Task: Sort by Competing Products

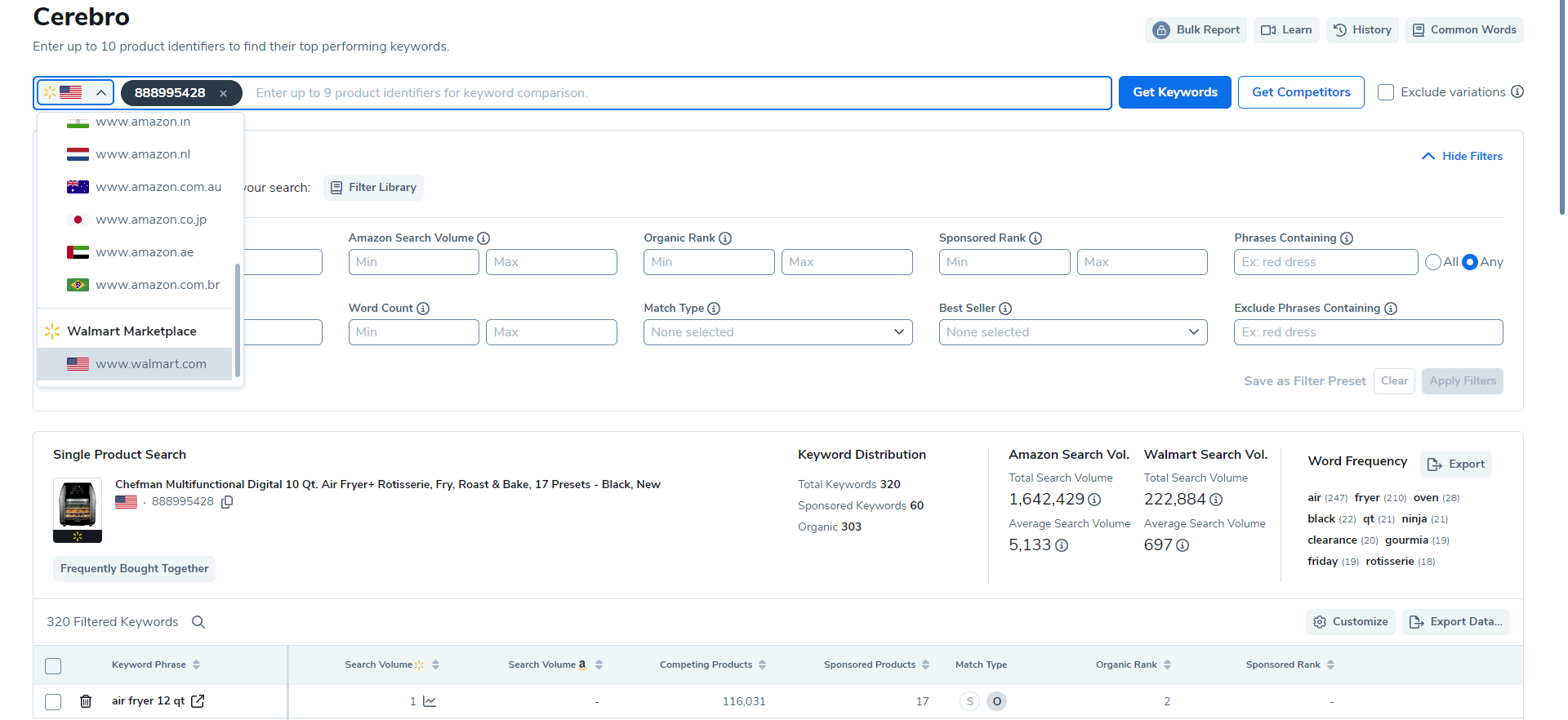Action: coord(762,665)
